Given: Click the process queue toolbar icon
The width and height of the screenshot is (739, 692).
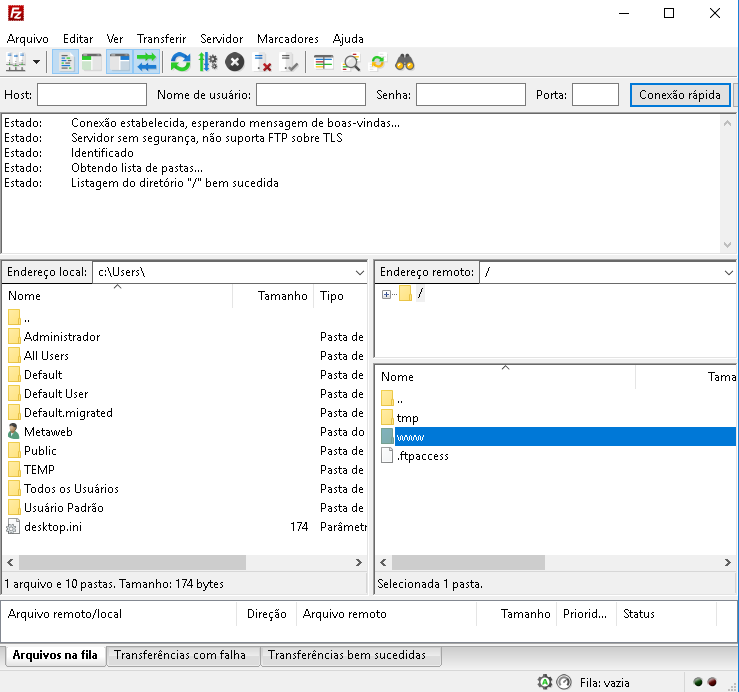Looking at the screenshot, I should click(208, 62).
